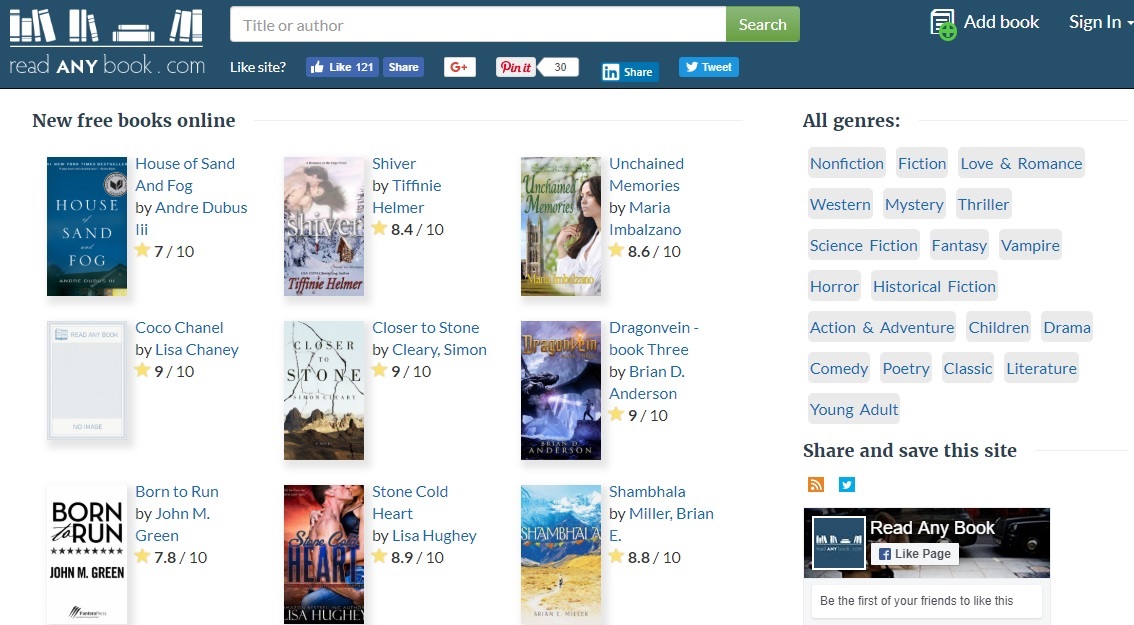Click the read ANY book logo
This screenshot has width=1134, height=625.
coord(107,42)
